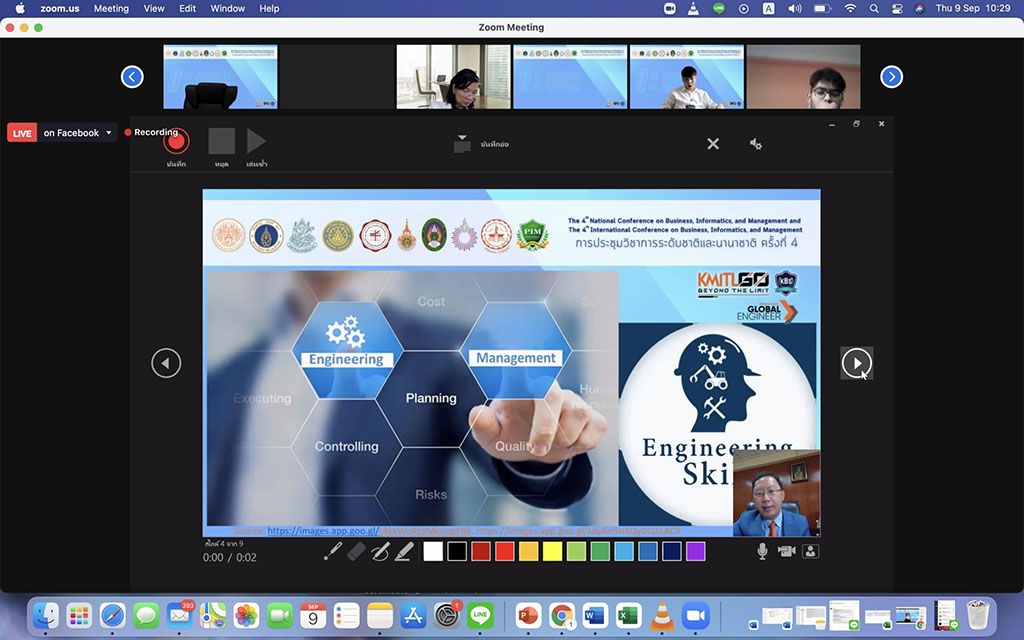Open Mail with 393 badge in Dock
The image size is (1024, 640).
179,615
